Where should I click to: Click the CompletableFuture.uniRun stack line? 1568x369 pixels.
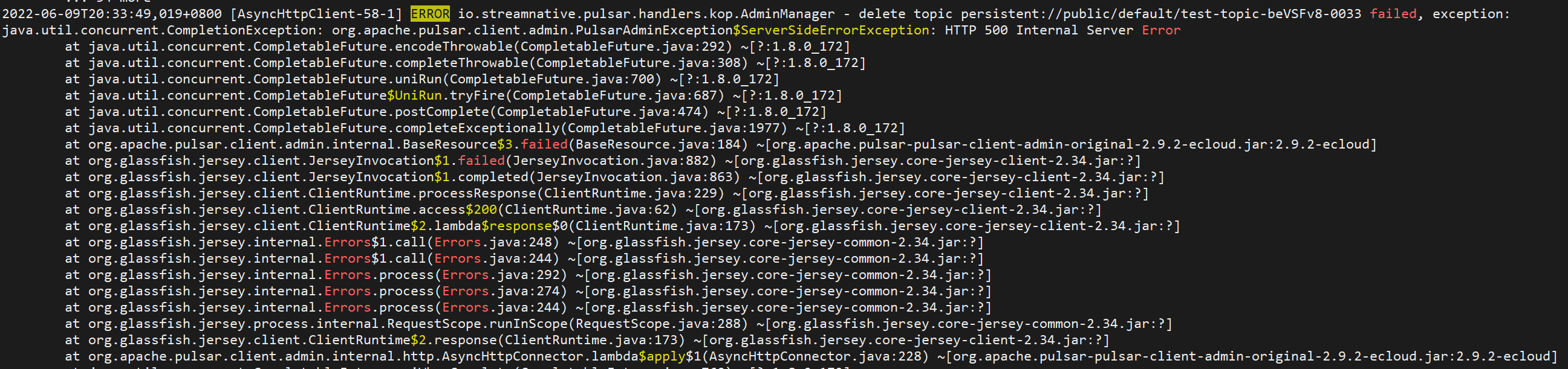[423, 79]
